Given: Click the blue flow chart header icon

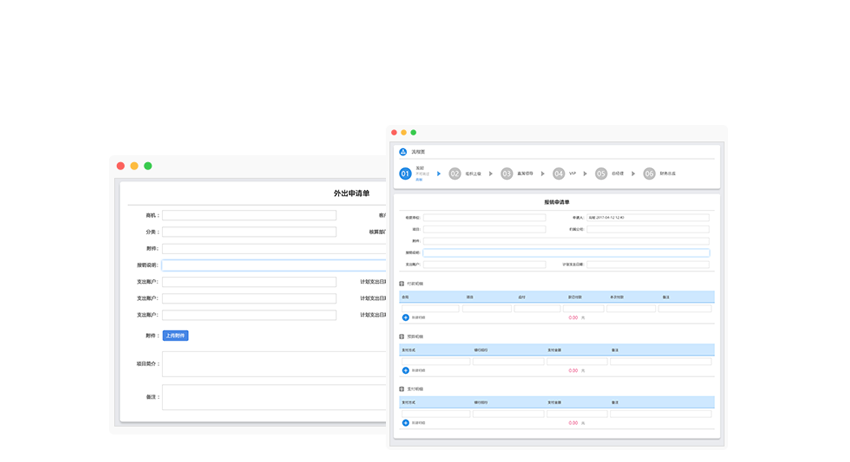Looking at the screenshot, I should (x=403, y=152).
